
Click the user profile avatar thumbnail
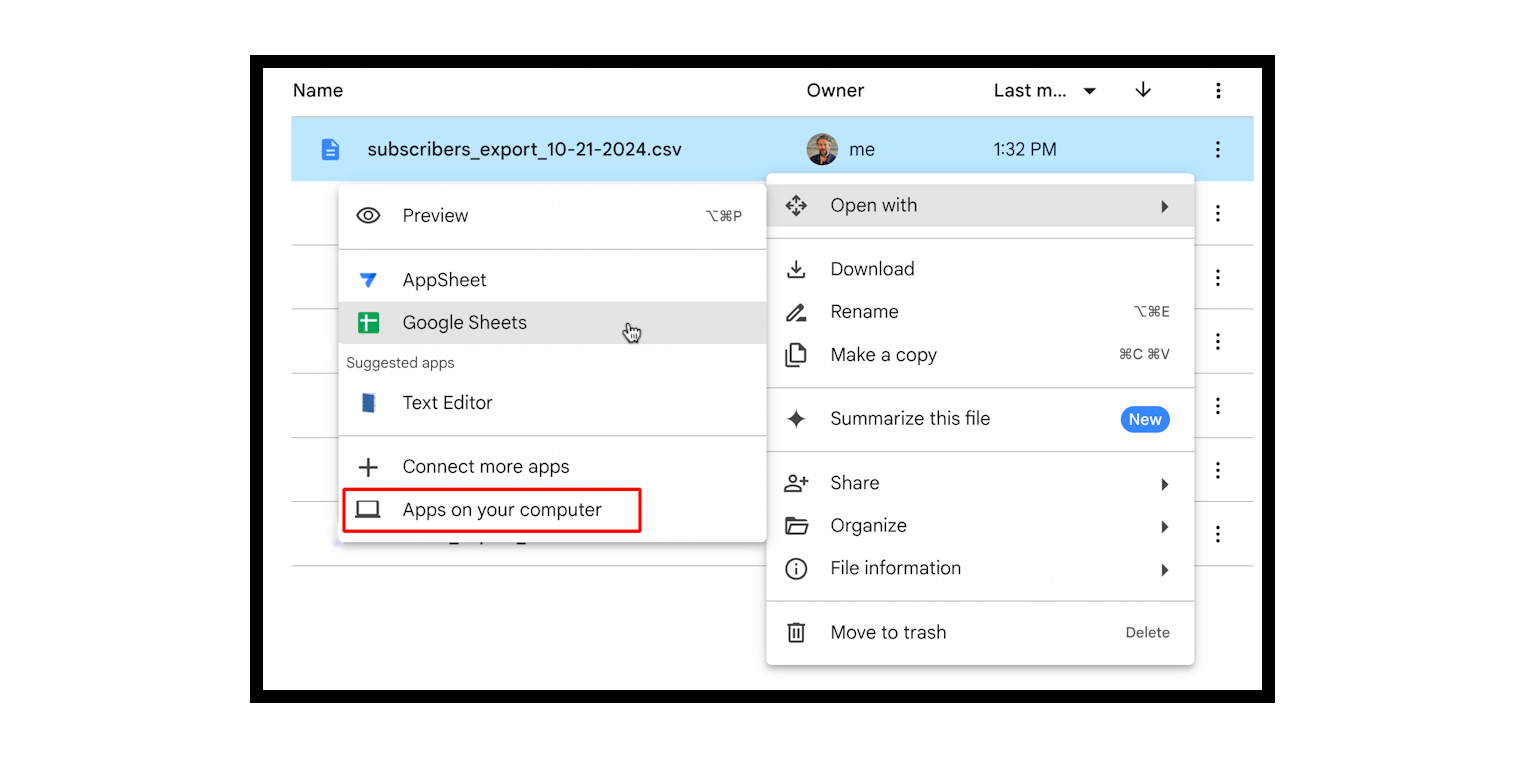point(823,148)
